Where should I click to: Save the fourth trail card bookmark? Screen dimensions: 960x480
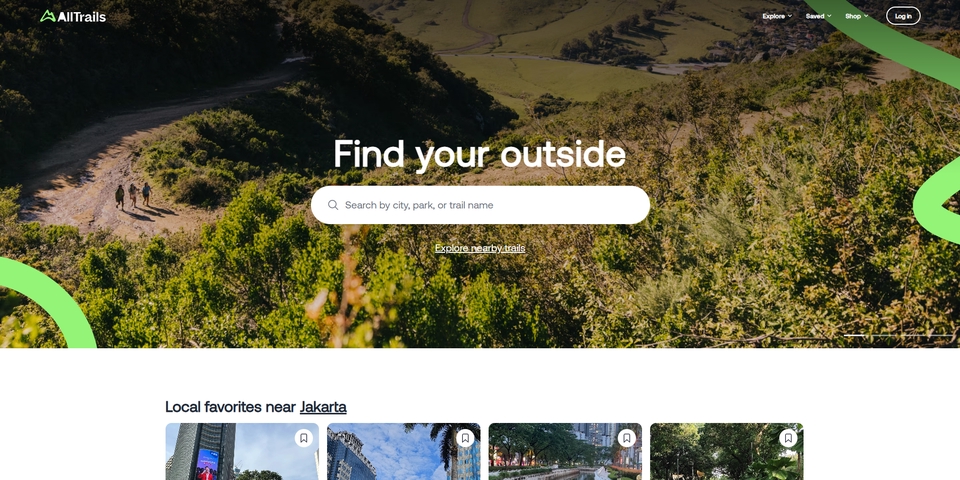click(x=789, y=438)
